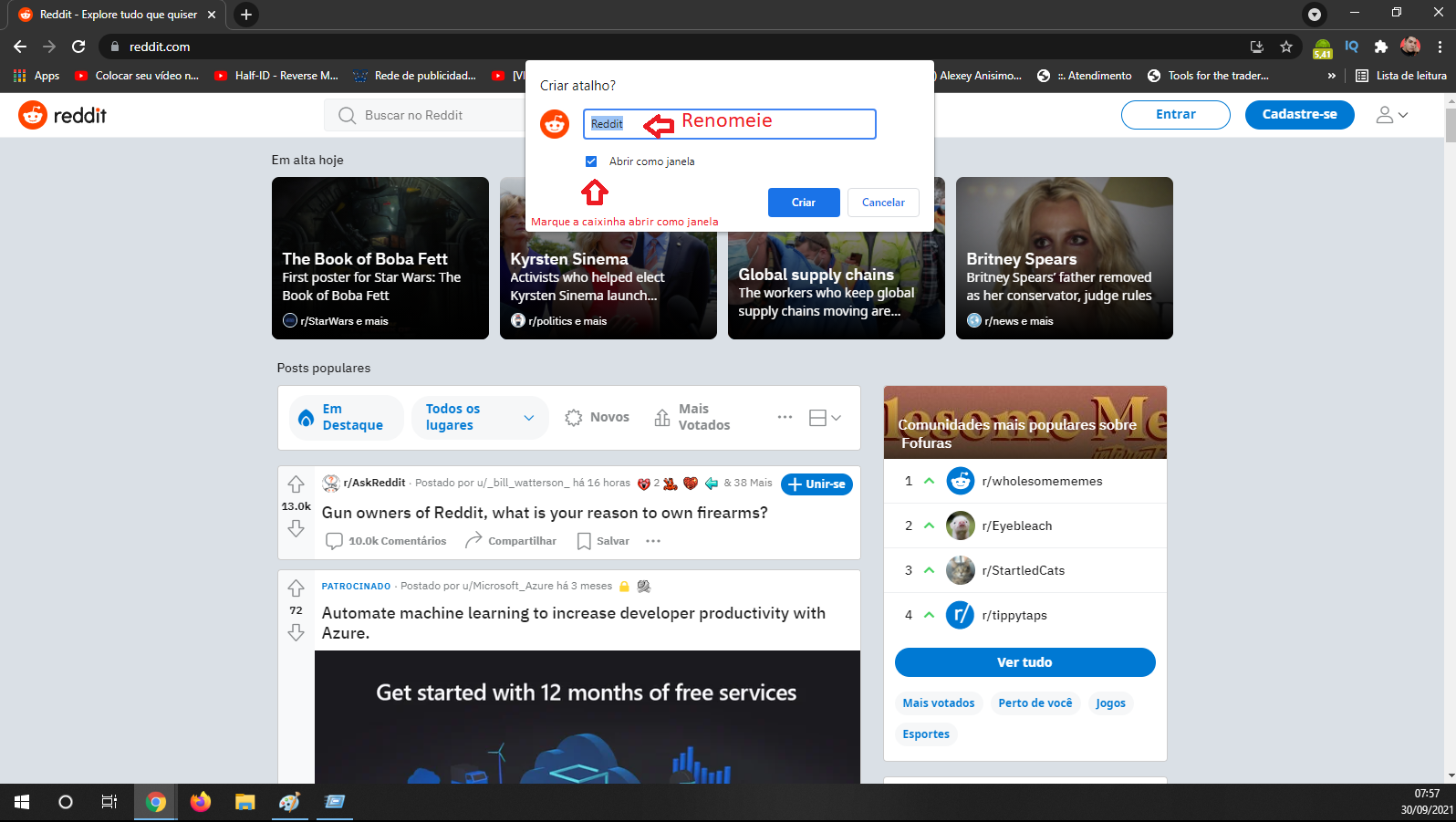
Task: Select the Em Destaque sort tab
Action: coord(346,417)
